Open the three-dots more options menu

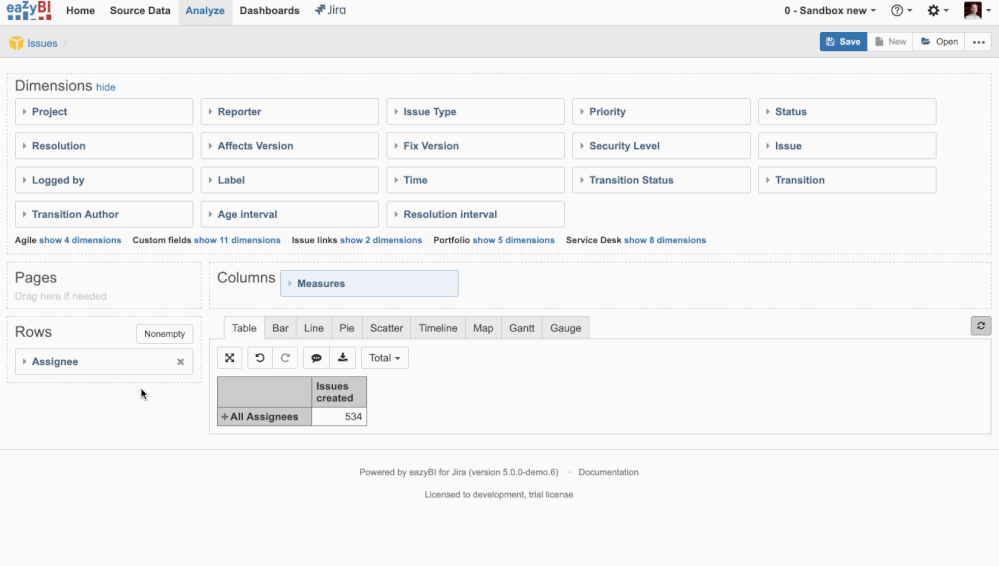979,42
